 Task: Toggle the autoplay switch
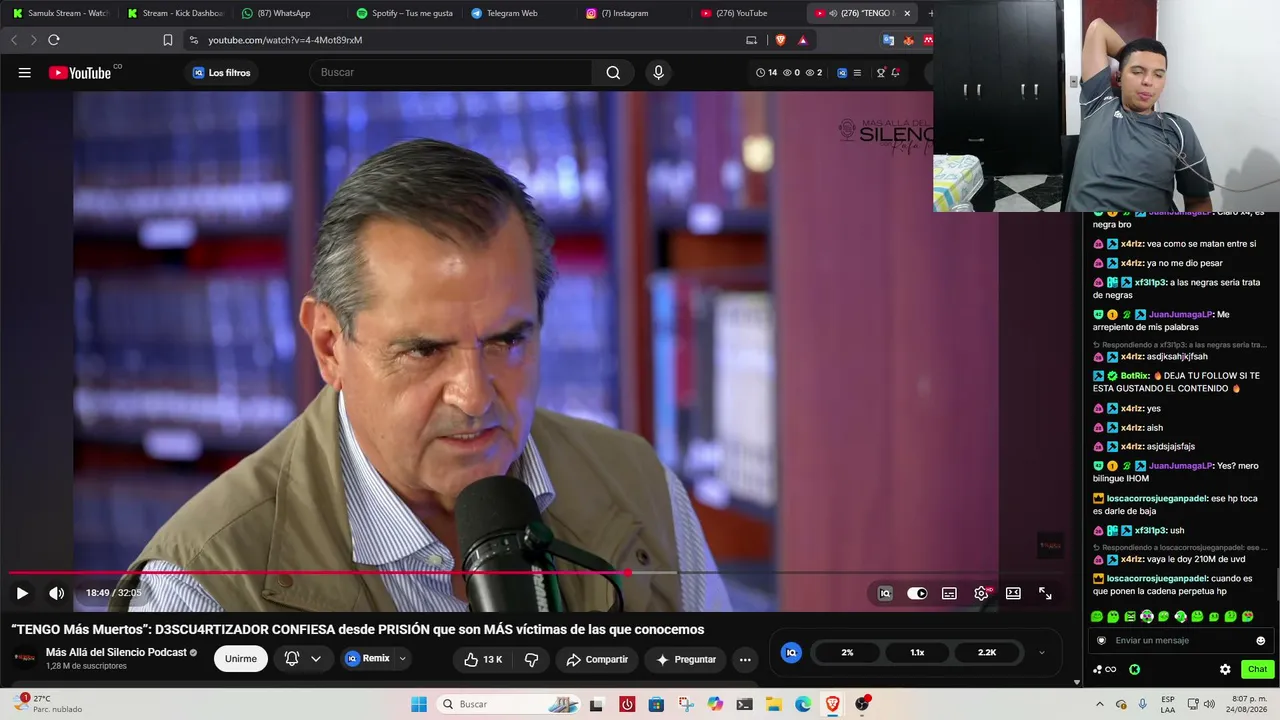coord(917,593)
